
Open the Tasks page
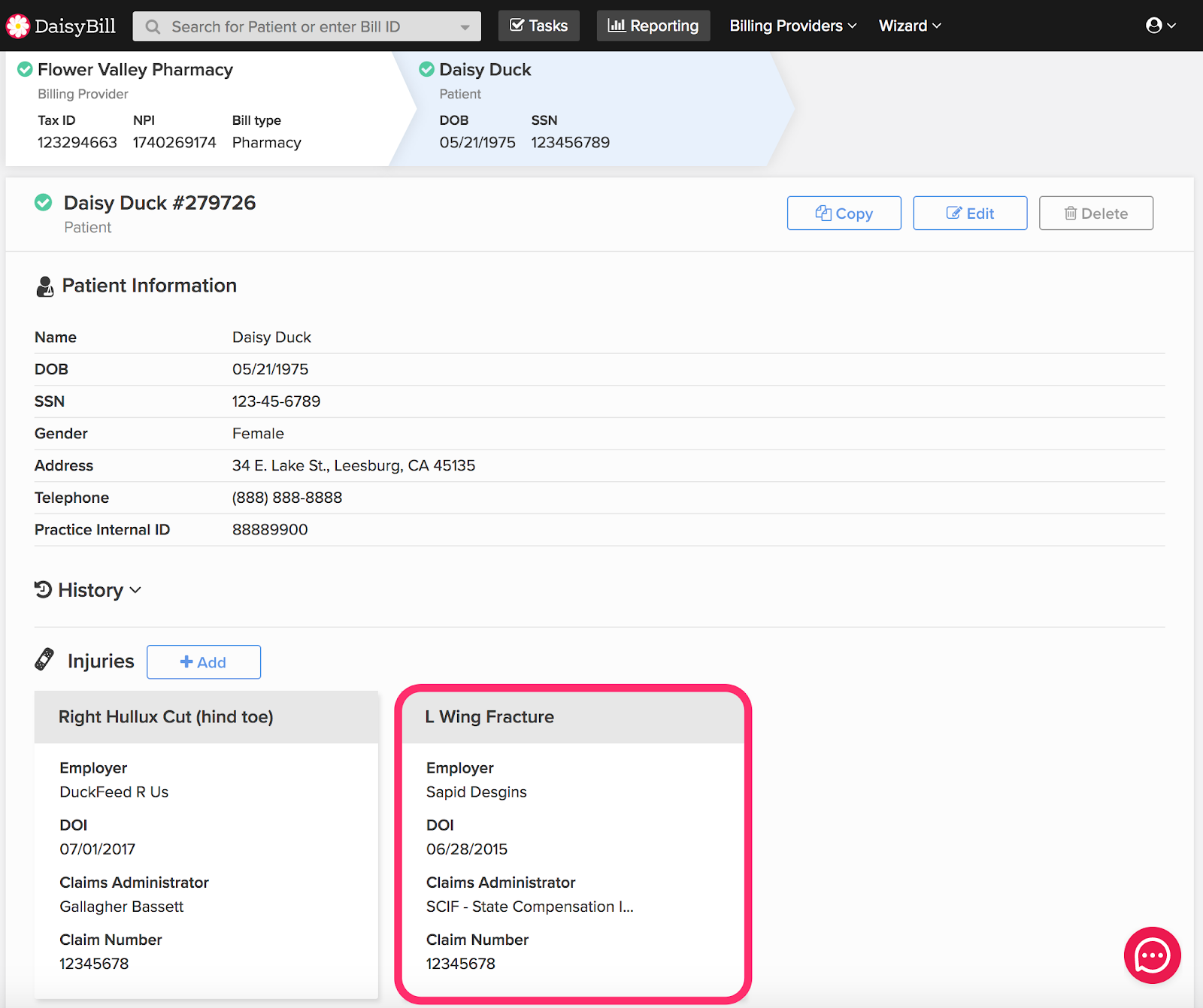[539, 26]
